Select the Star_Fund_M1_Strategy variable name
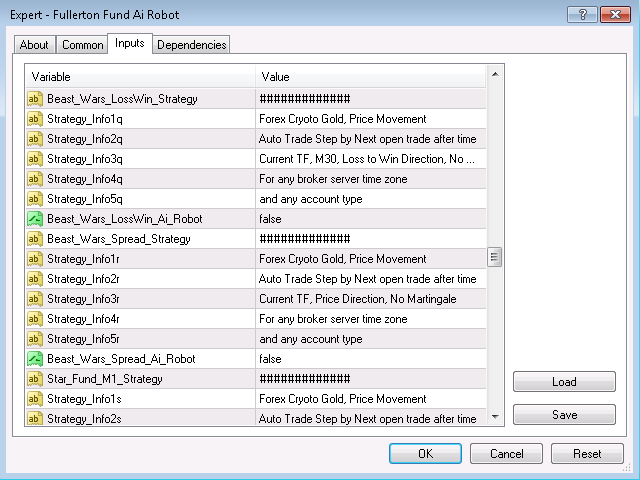 click(x=105, y=379)
